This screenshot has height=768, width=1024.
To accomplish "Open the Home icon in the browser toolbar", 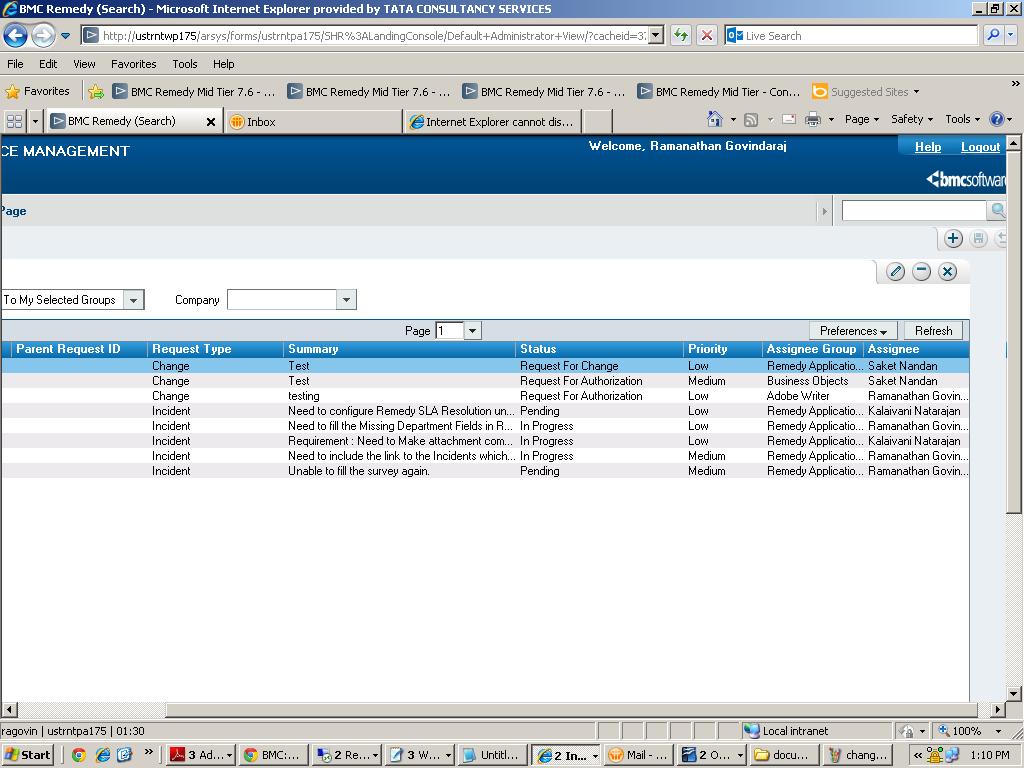I will (716, 118).
